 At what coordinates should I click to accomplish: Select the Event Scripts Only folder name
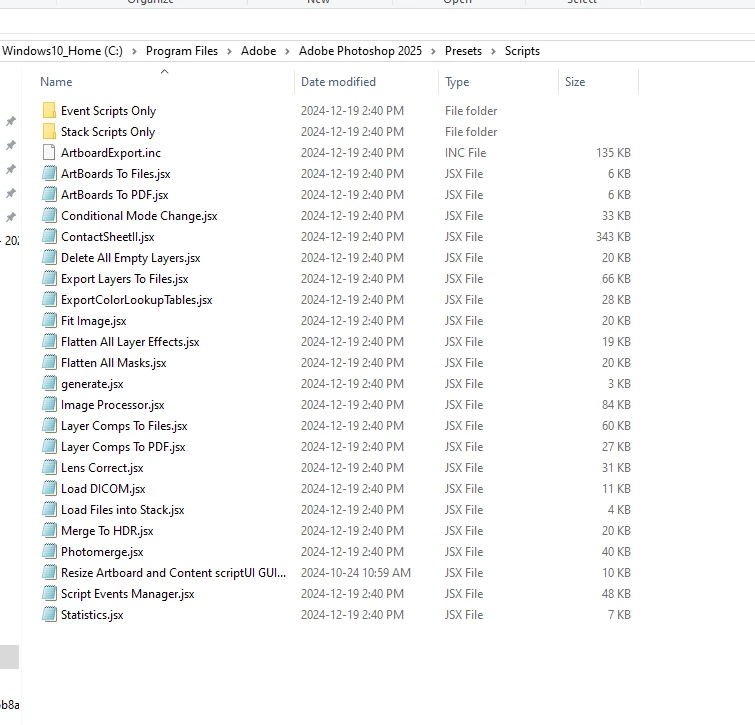(x=108, y=111)
